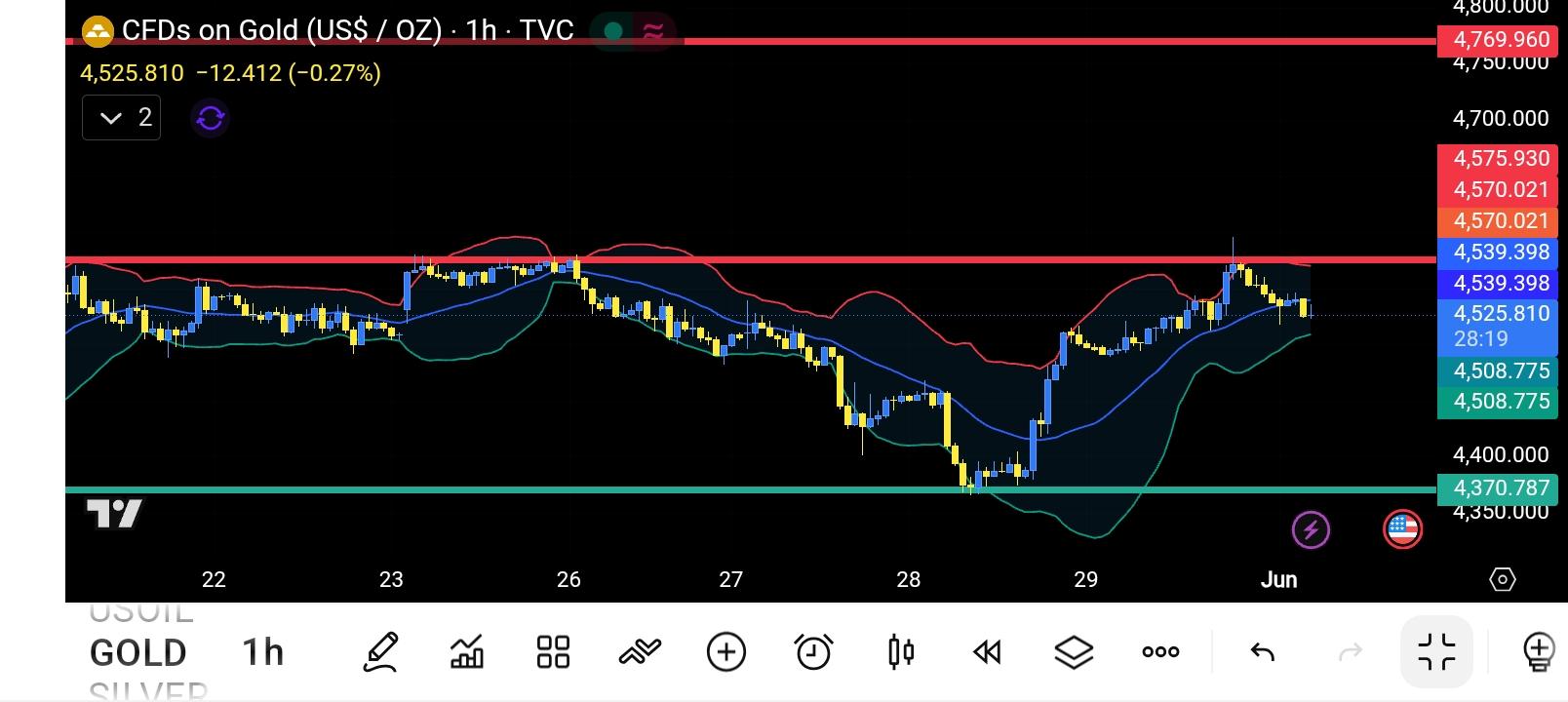Open the object tree layers icon

1074,651
